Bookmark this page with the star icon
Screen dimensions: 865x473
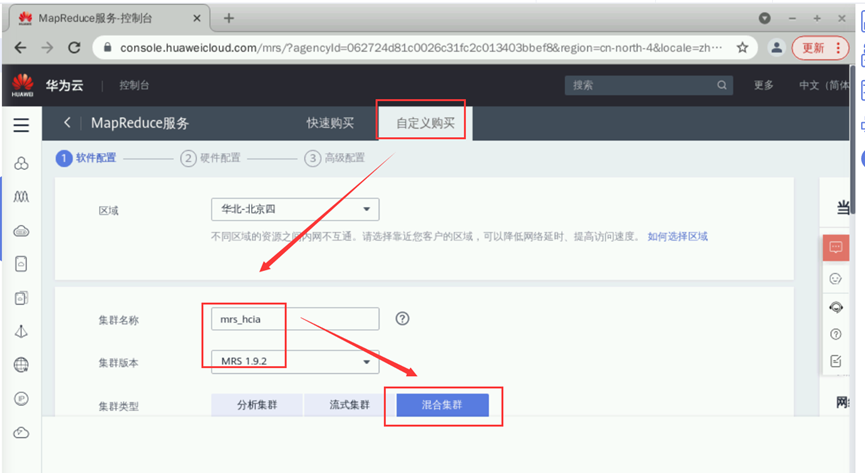743,47
